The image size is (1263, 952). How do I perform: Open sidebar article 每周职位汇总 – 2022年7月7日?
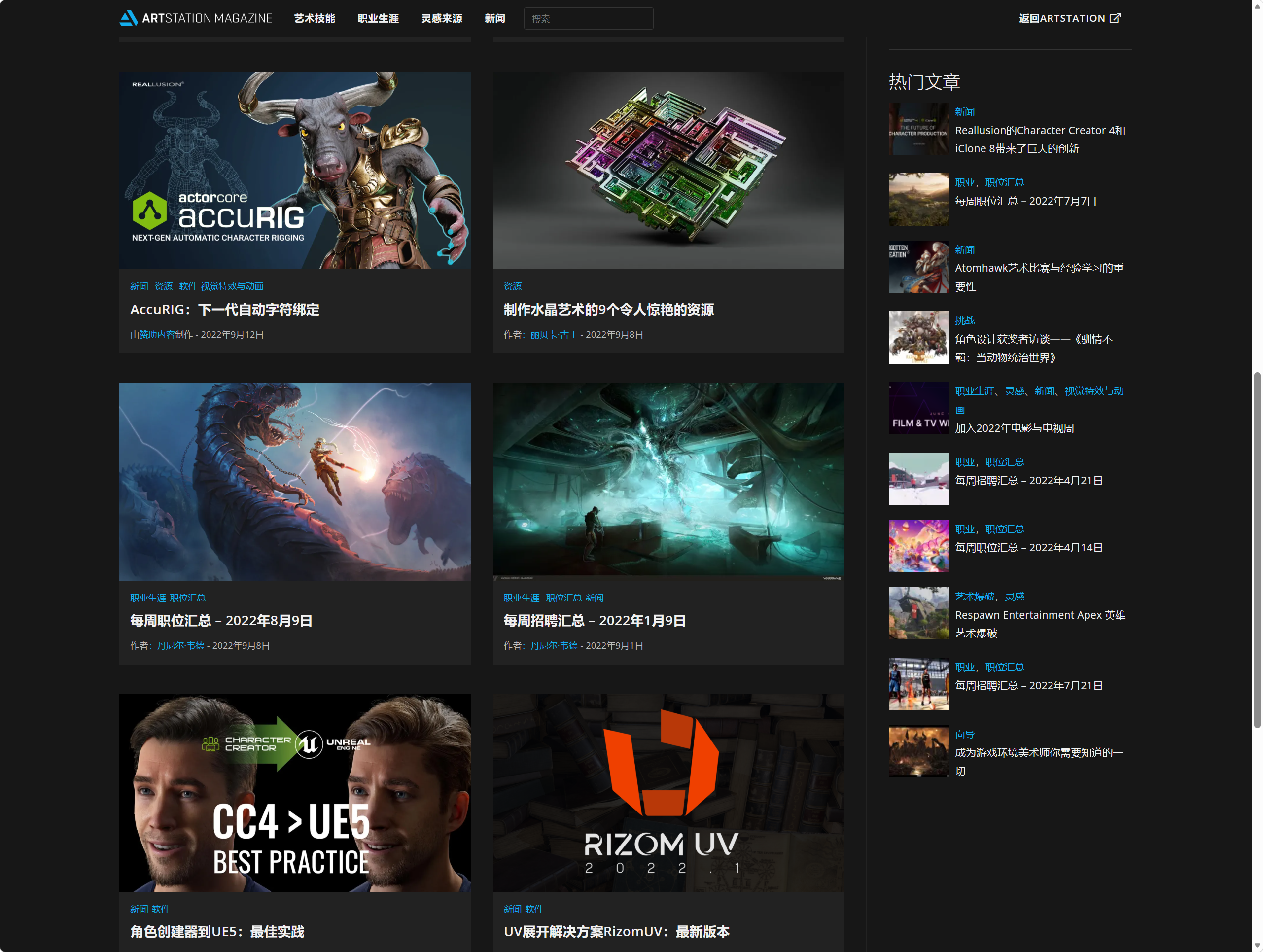click(1025, 201)
